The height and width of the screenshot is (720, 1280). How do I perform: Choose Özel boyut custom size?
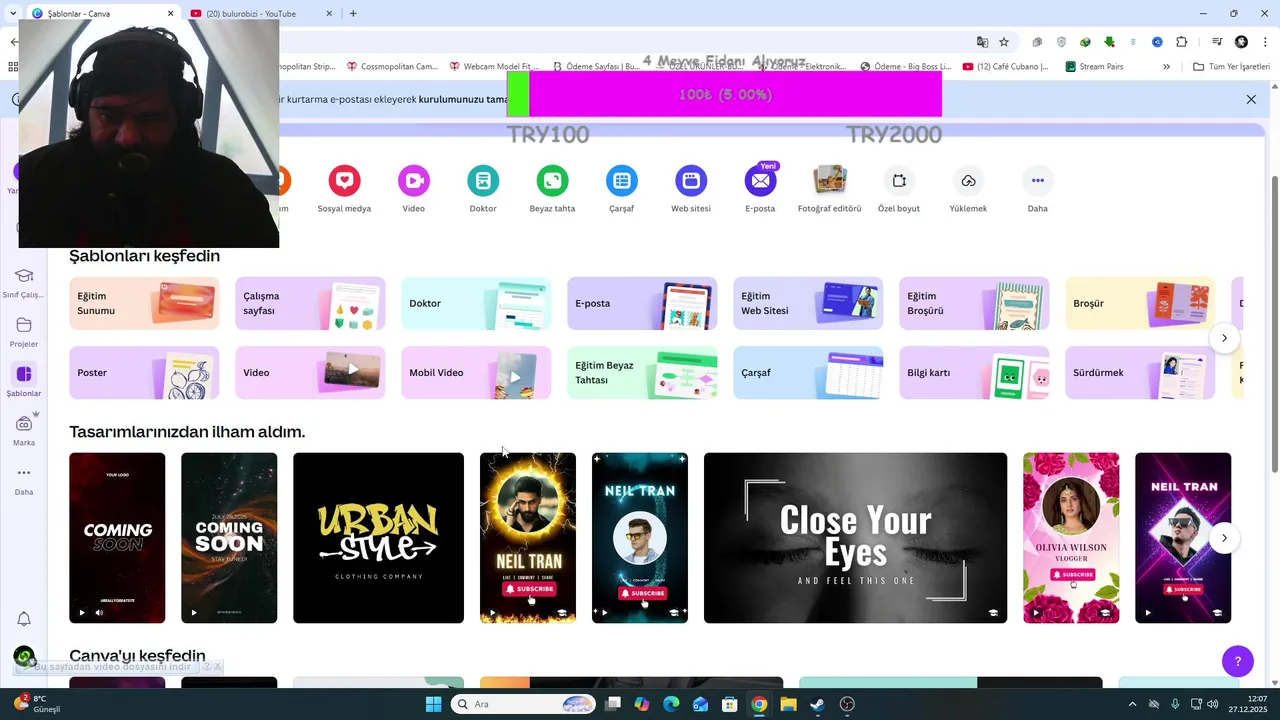pyautogui.click(x=899, y=181)
